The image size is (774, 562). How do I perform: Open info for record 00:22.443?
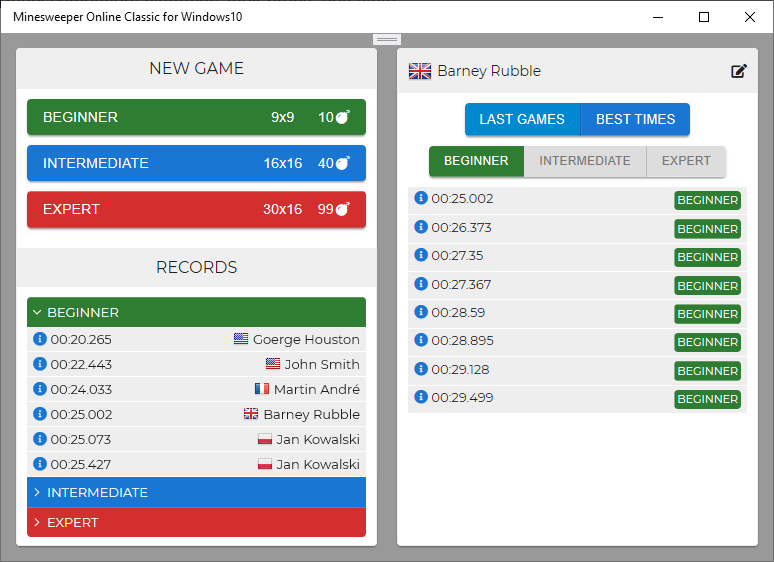tap(39, 364)
